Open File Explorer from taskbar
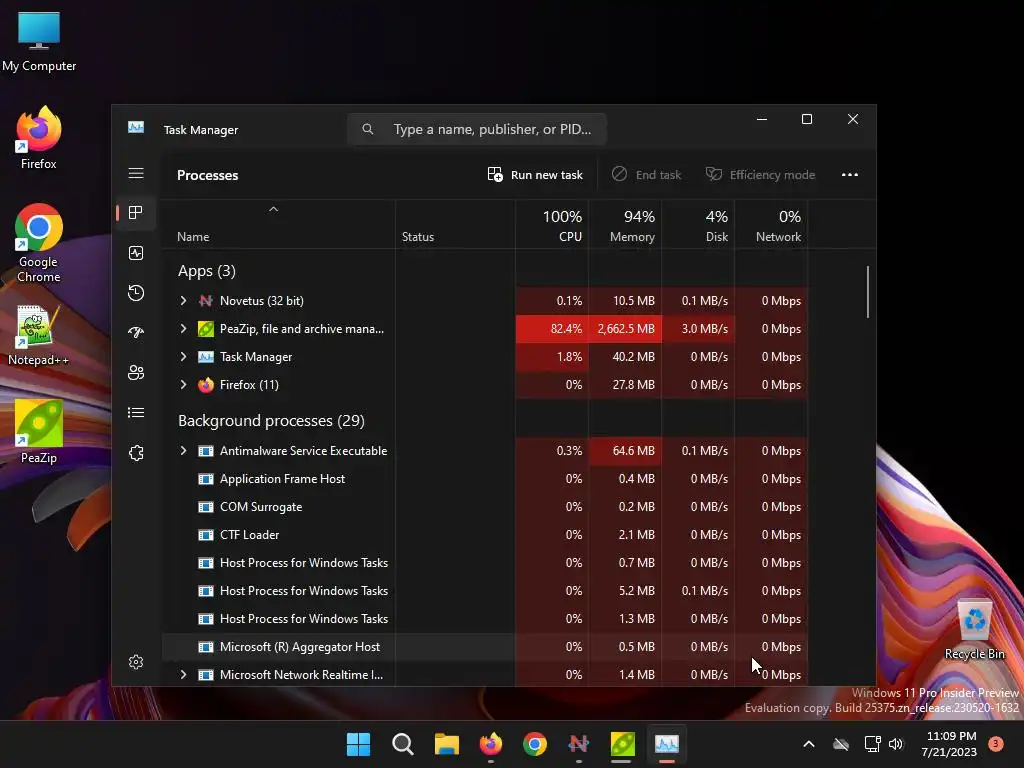The image size is (1024, 768). (447, 744)
